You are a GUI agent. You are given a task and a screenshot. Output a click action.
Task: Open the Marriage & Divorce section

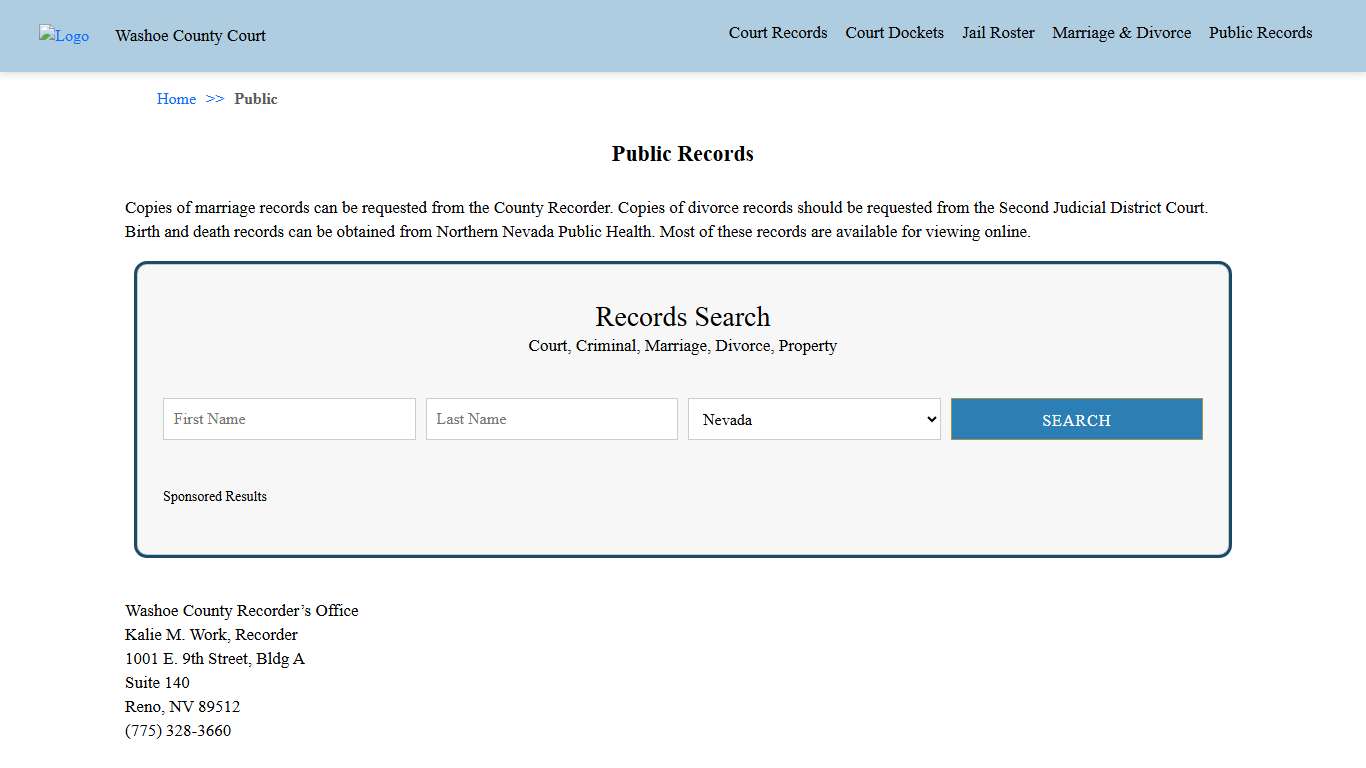click(1121, 33)
